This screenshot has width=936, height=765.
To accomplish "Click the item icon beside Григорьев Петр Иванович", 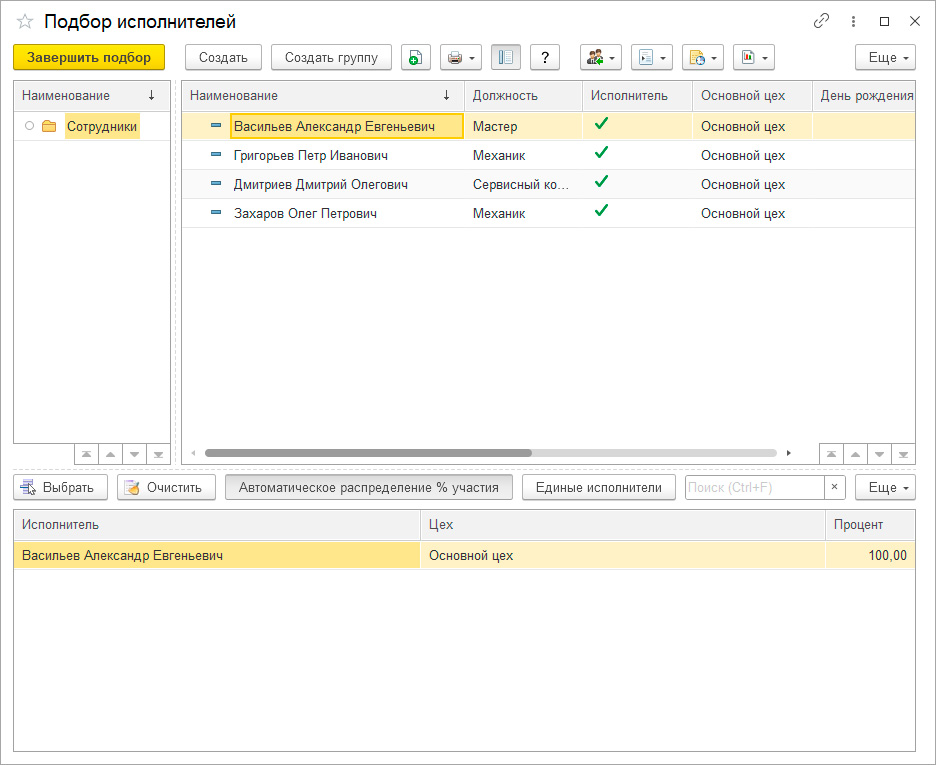I will pos(216,155).
